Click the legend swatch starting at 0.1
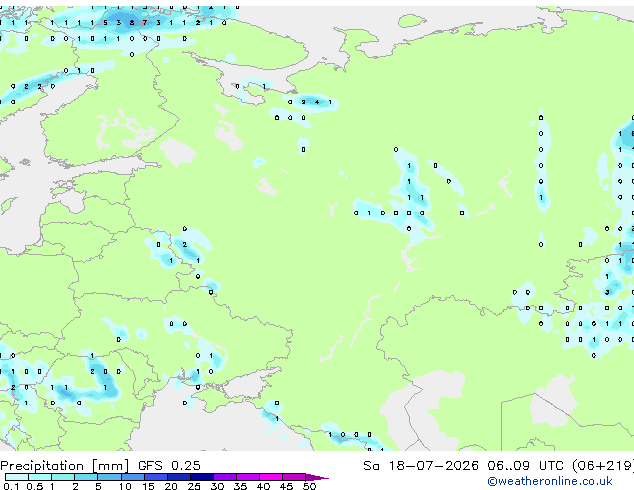Screen dimensions: 634x490 tap(17, 477)
